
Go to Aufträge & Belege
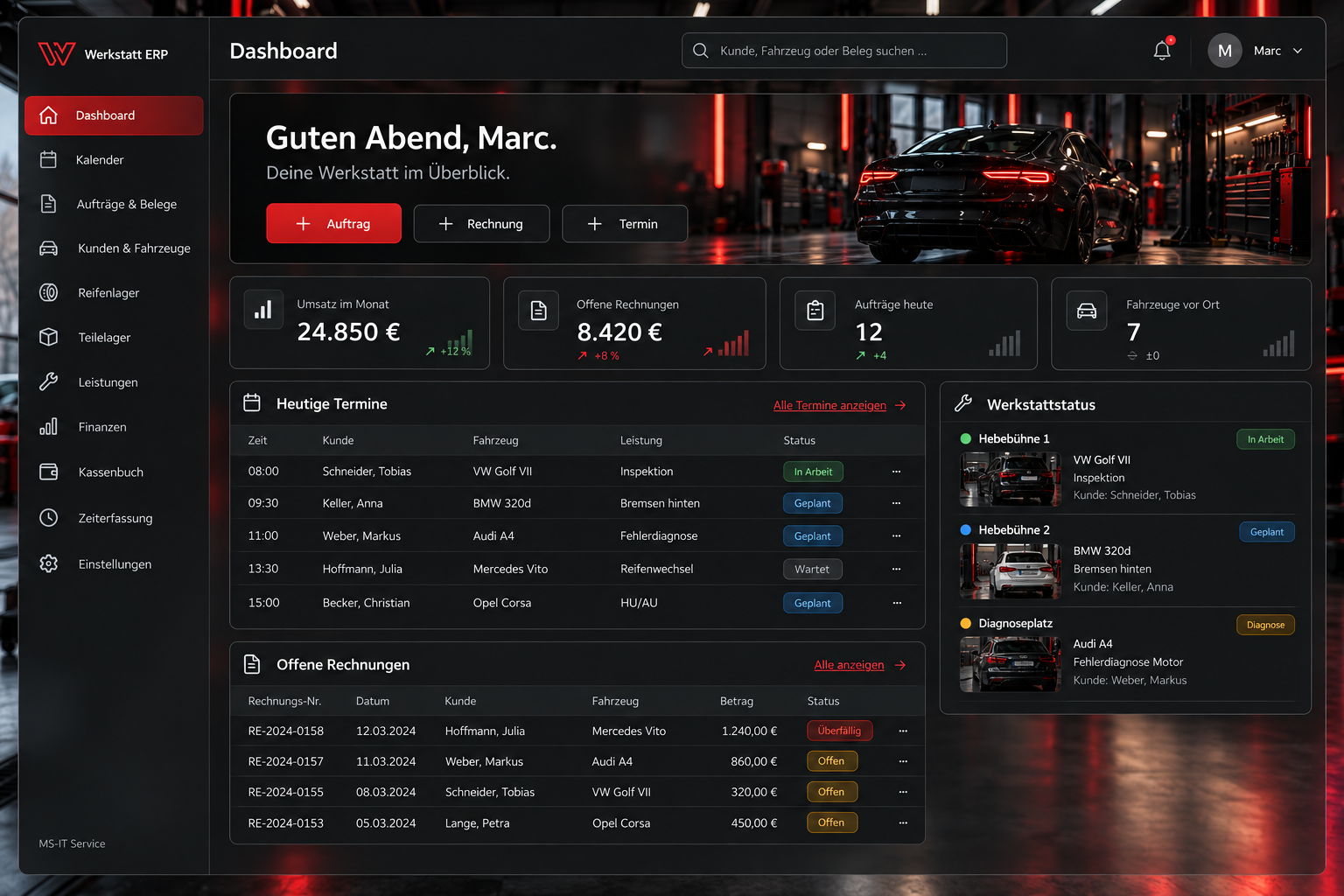click(114, 204)
